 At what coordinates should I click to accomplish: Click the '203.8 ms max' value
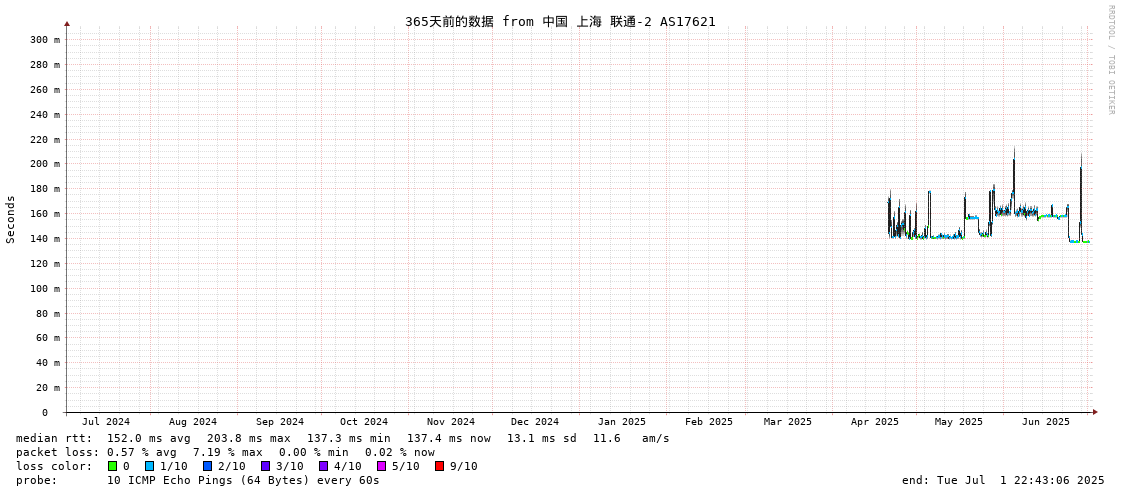tap(249, 438)
